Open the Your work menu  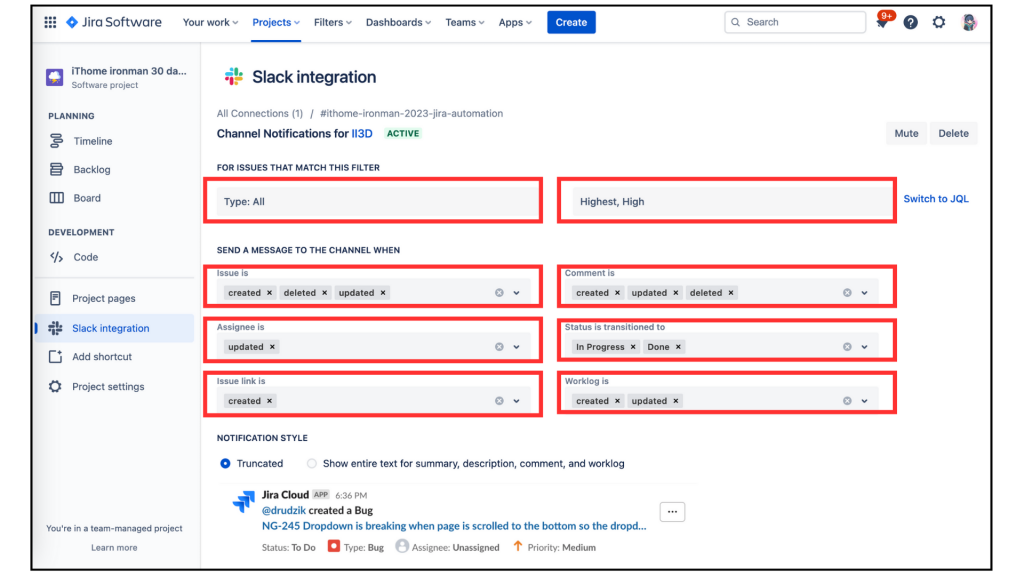(210, 22)
